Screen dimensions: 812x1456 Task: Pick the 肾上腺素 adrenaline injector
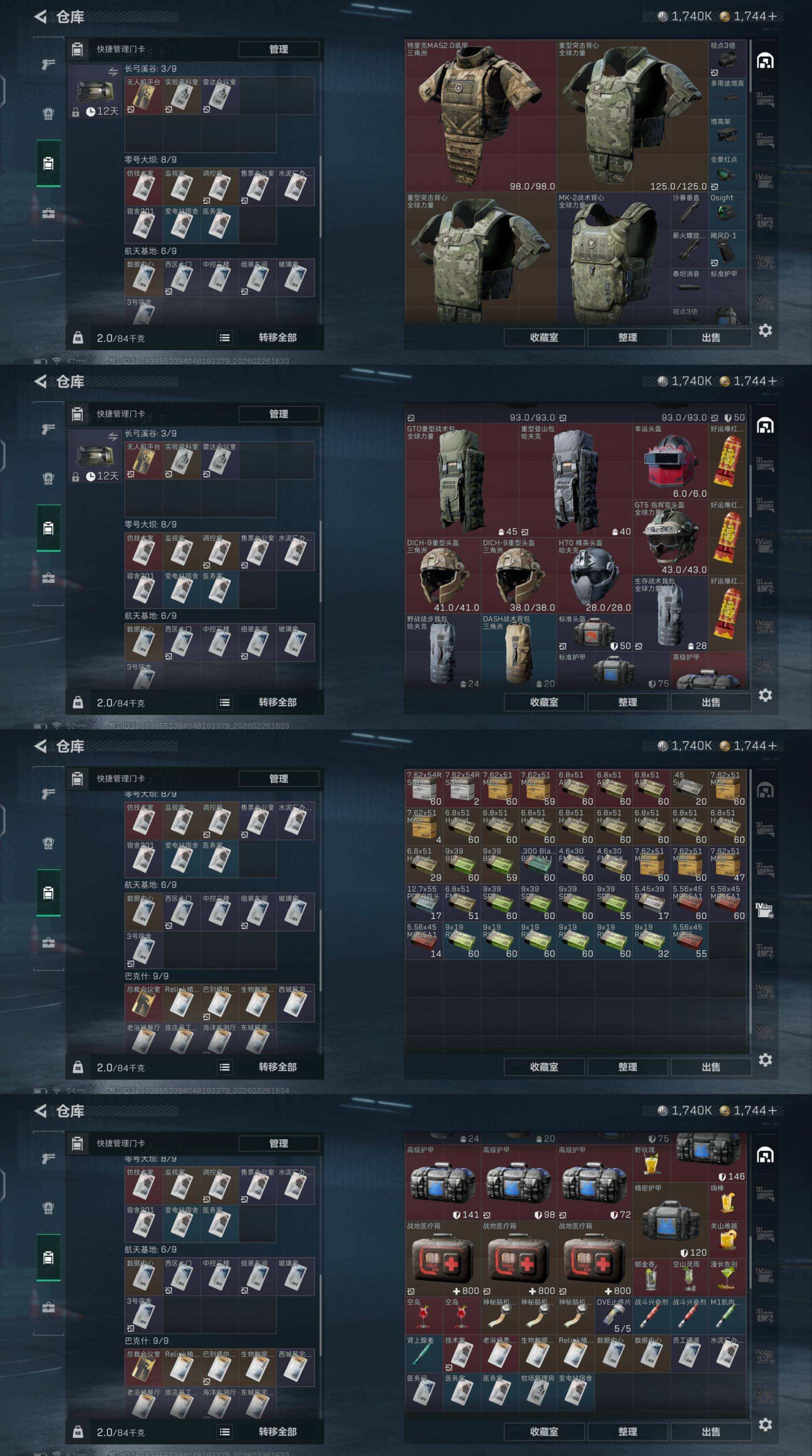(424, 1354)
